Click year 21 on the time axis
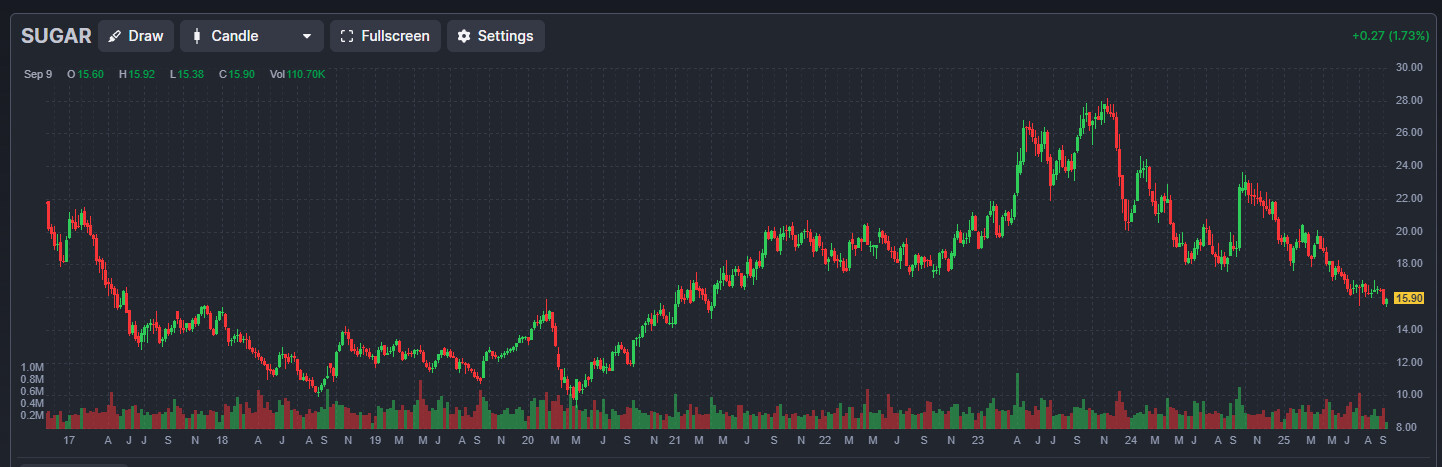The image size is (1442, 467). tap(674, 441)
